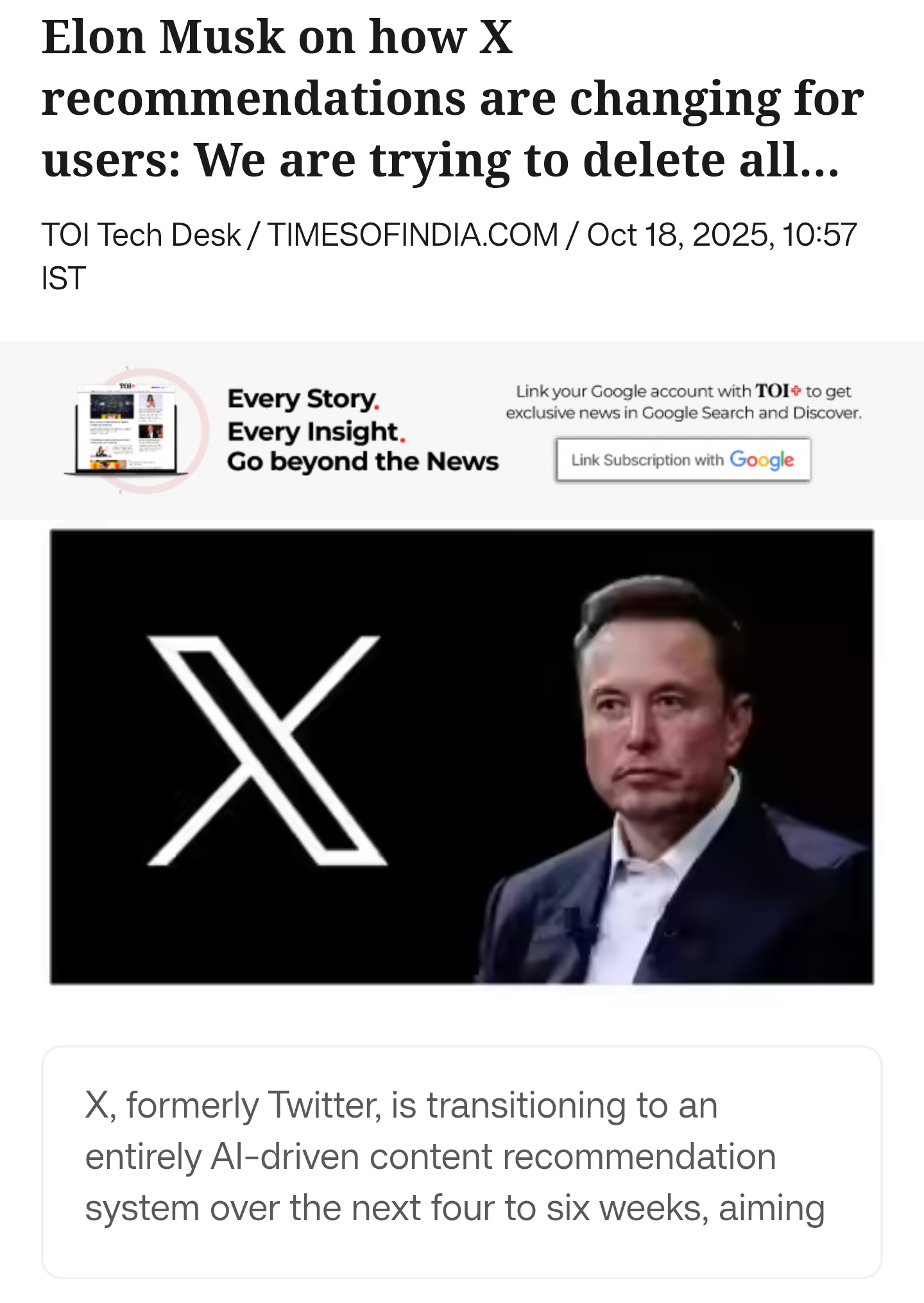Click the white X logo in article image
This screenshot has width=924, height=1303.
pos(266,751)
